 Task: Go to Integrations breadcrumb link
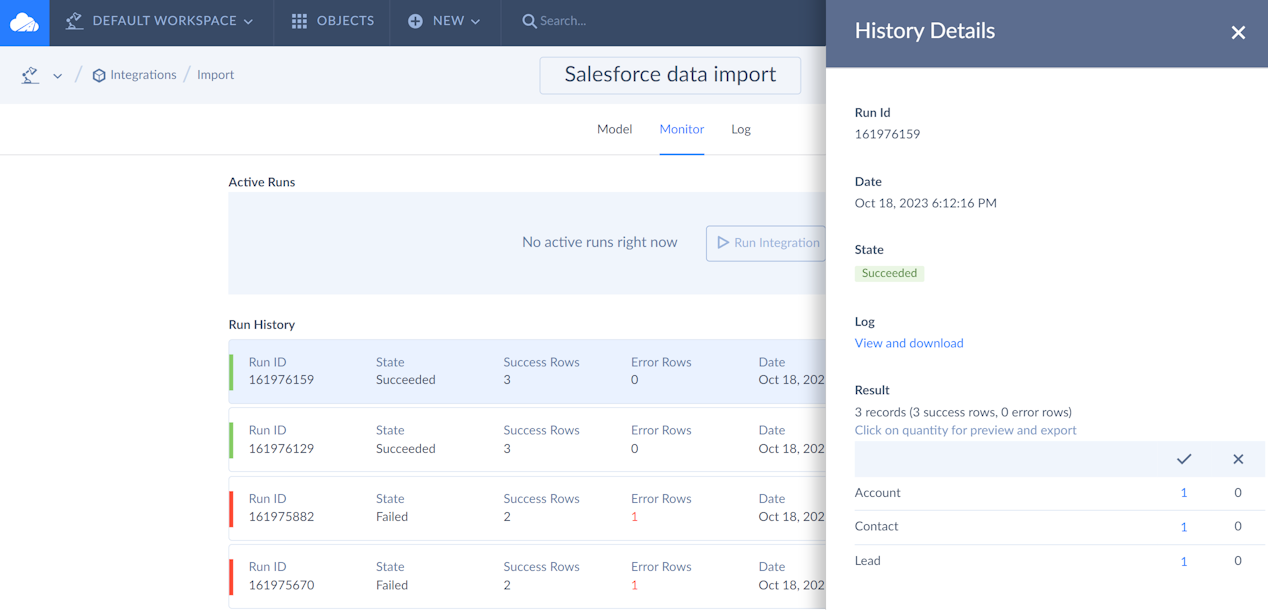pyautogui.click(x=143, y=75)
